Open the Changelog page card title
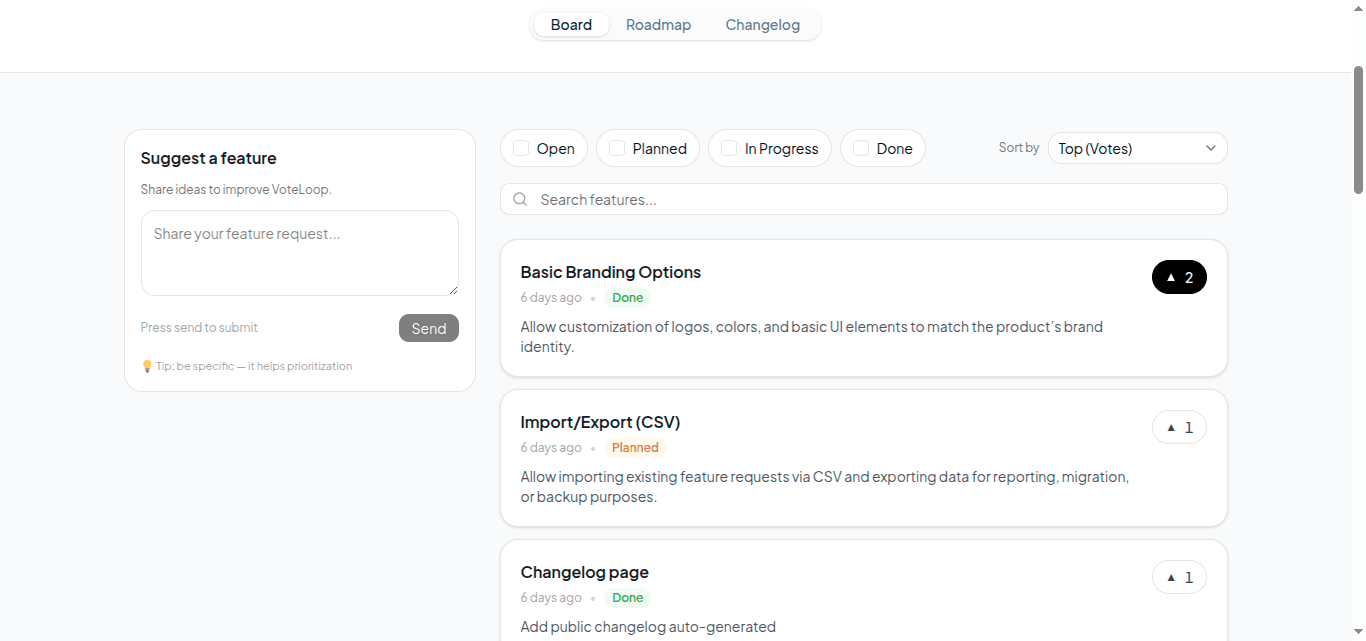This screenshot has width=1366, height=641. pyautogui.click(x=585, y=572)
